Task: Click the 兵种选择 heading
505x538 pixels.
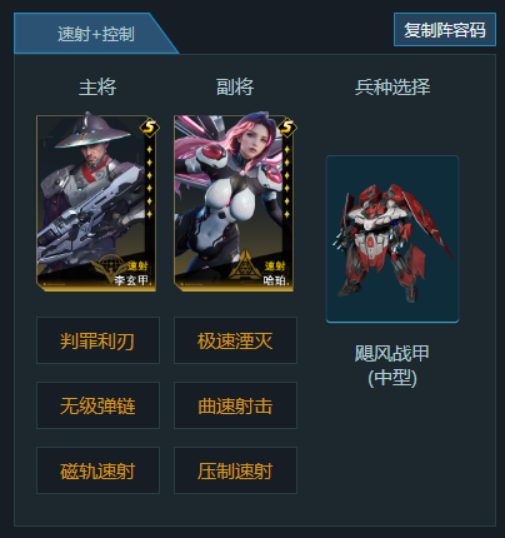Action: [392, 87]
